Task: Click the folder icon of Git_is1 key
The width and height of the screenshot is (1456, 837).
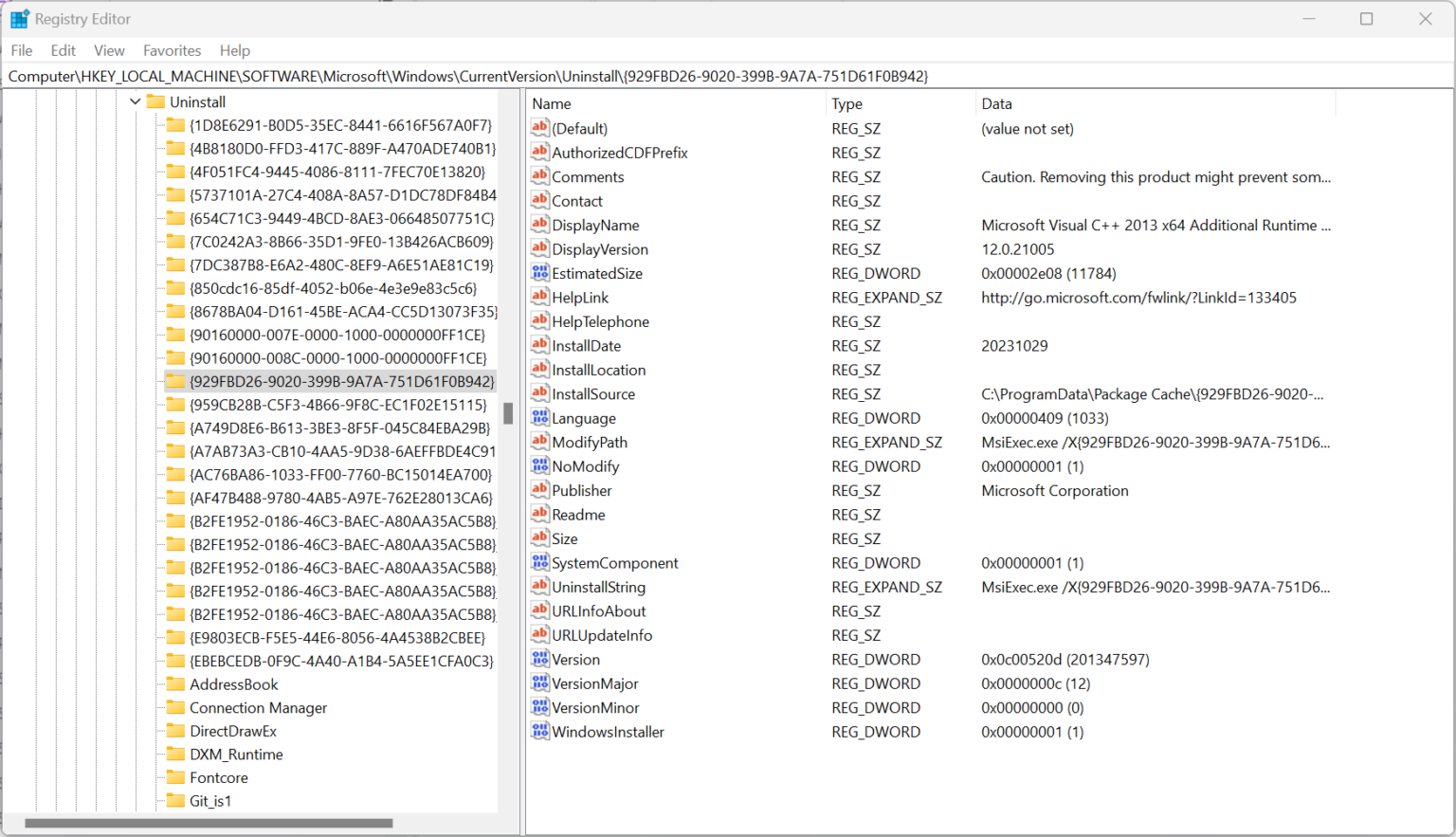Action: pyautogui.click(x=175, y=801)
